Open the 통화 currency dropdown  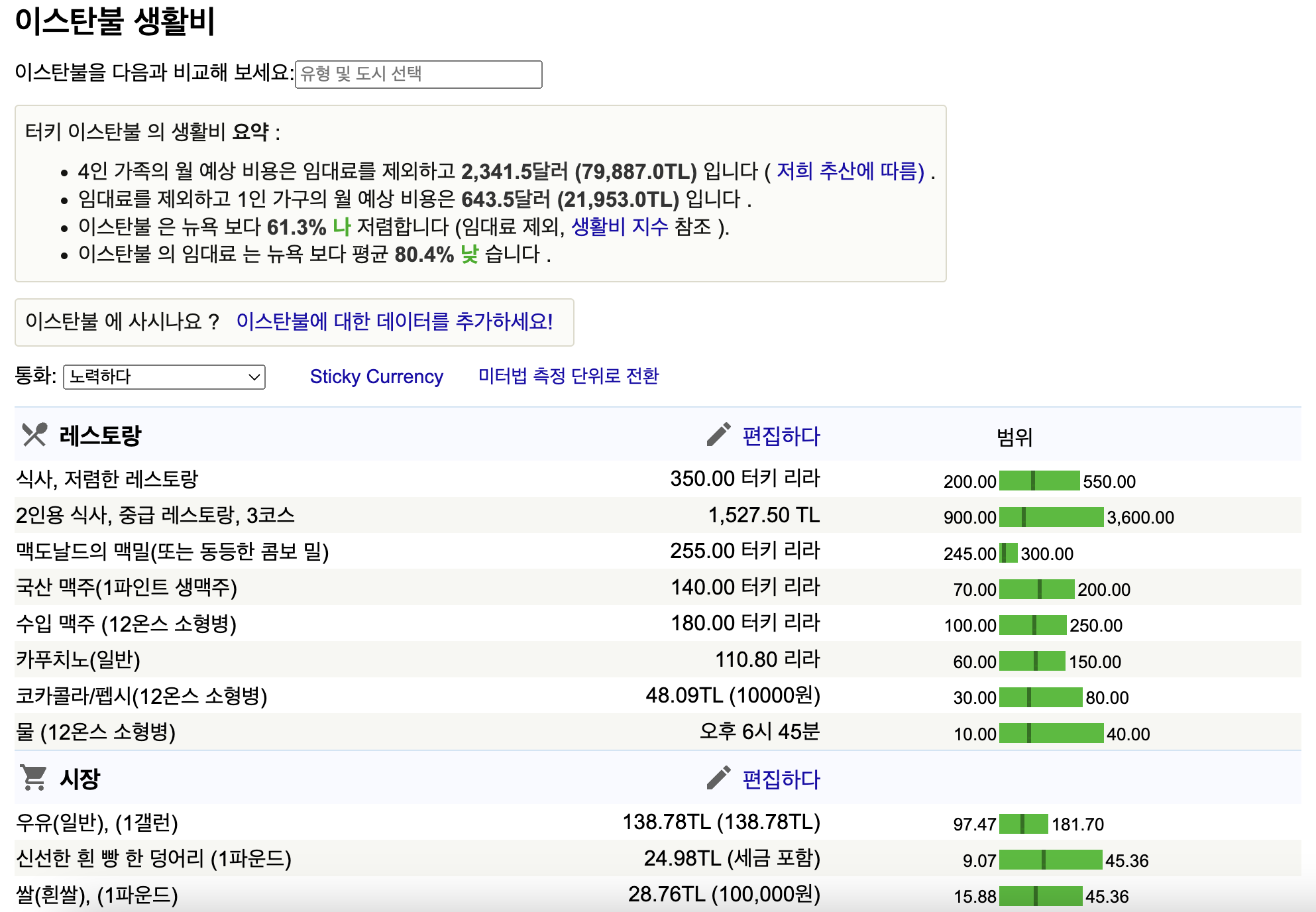pos(164,377)
